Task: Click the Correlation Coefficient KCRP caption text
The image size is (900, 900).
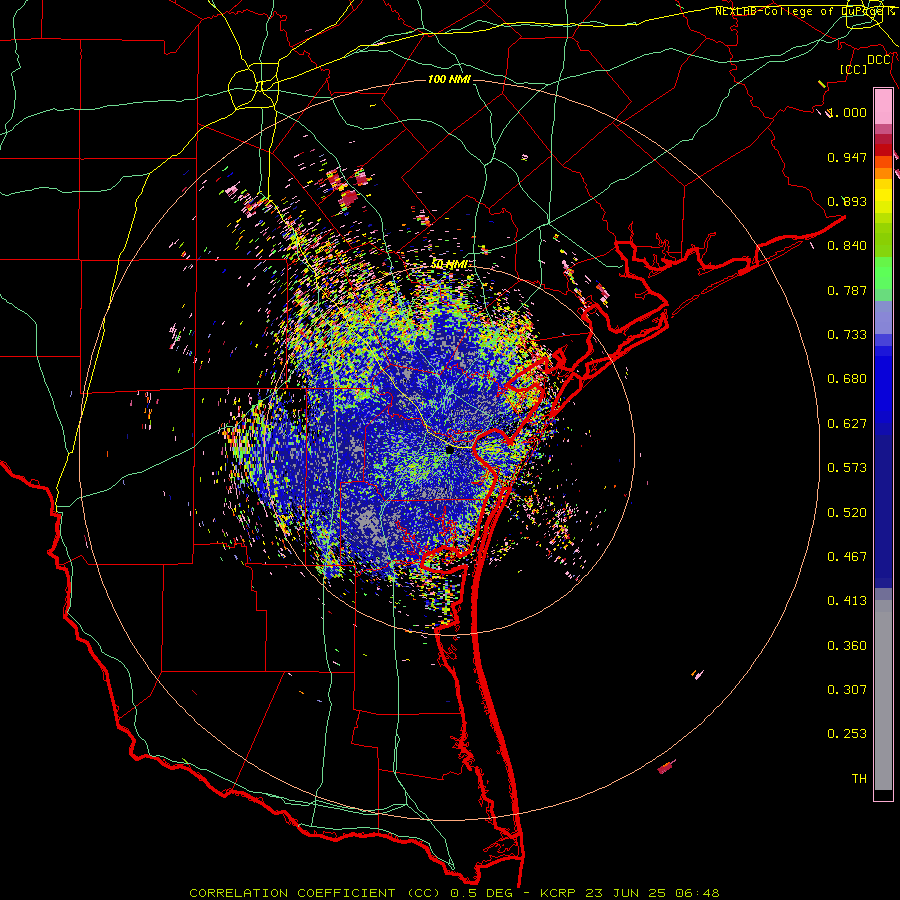Action: coord(454,893)
